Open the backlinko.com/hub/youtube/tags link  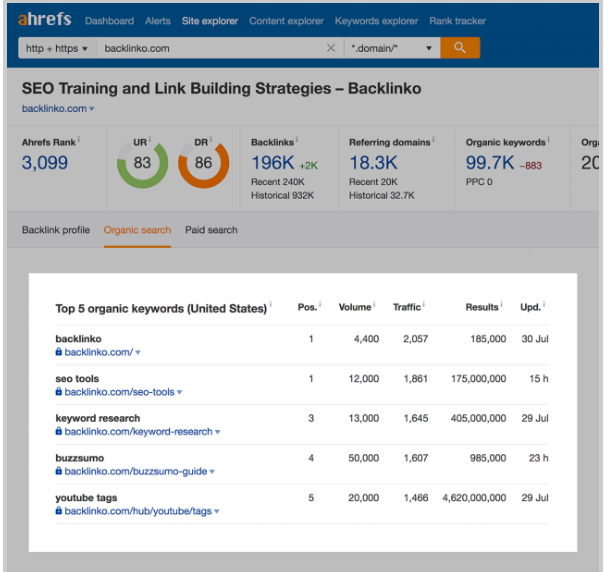tap(138, 511)
